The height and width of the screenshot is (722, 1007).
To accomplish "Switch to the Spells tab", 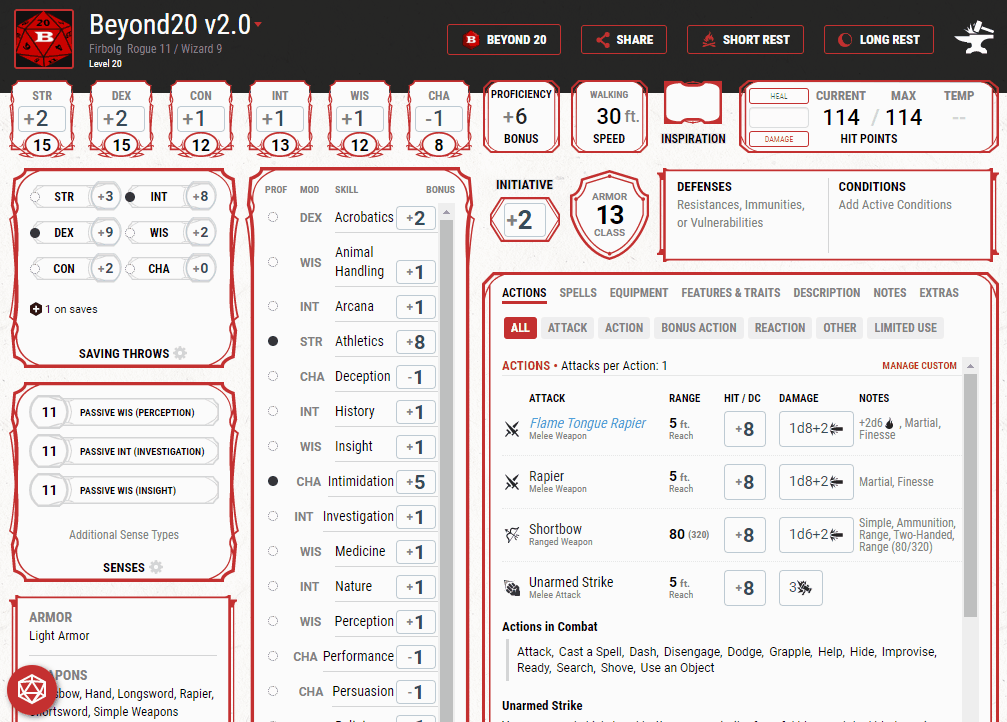I will [578, 293].
